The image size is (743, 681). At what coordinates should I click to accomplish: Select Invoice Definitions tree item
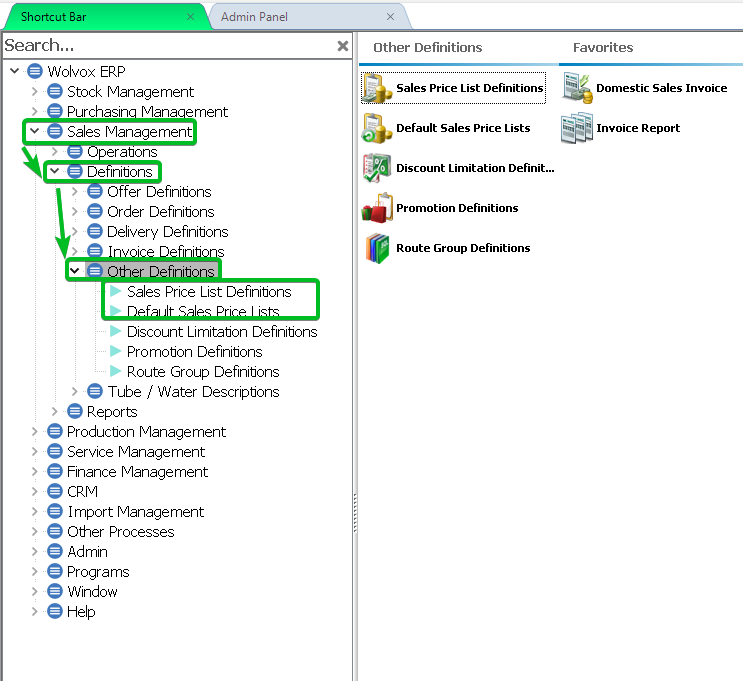point(166,251)
